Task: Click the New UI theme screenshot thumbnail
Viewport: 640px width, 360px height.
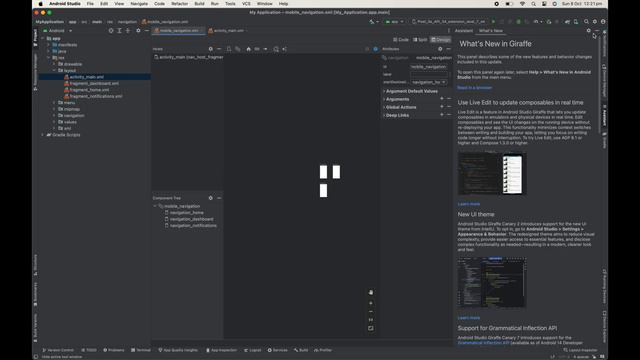Action: (492, 282)
